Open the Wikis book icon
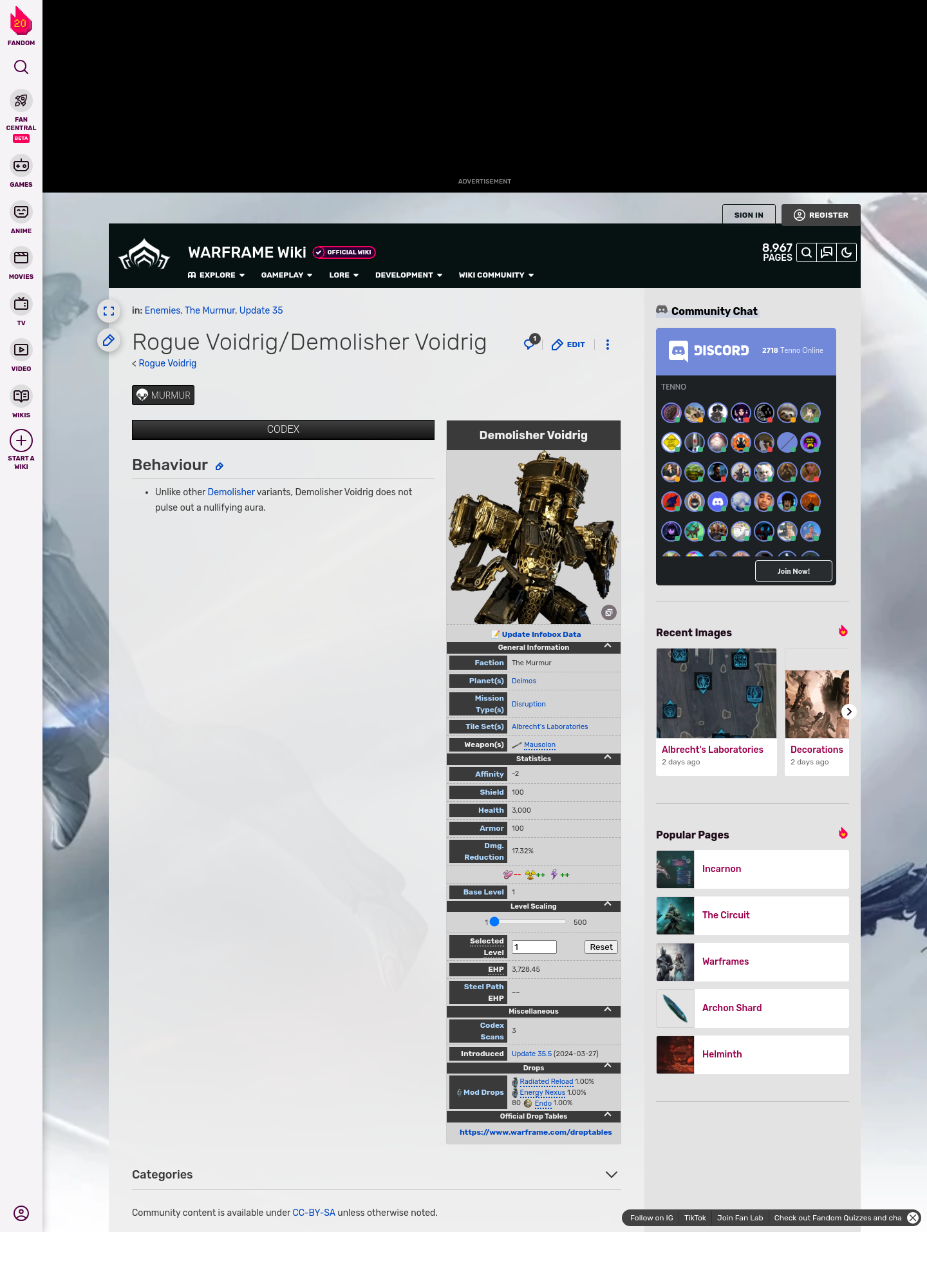The height and width of the screenshot is (1288, 927). [x=21, y=396]
